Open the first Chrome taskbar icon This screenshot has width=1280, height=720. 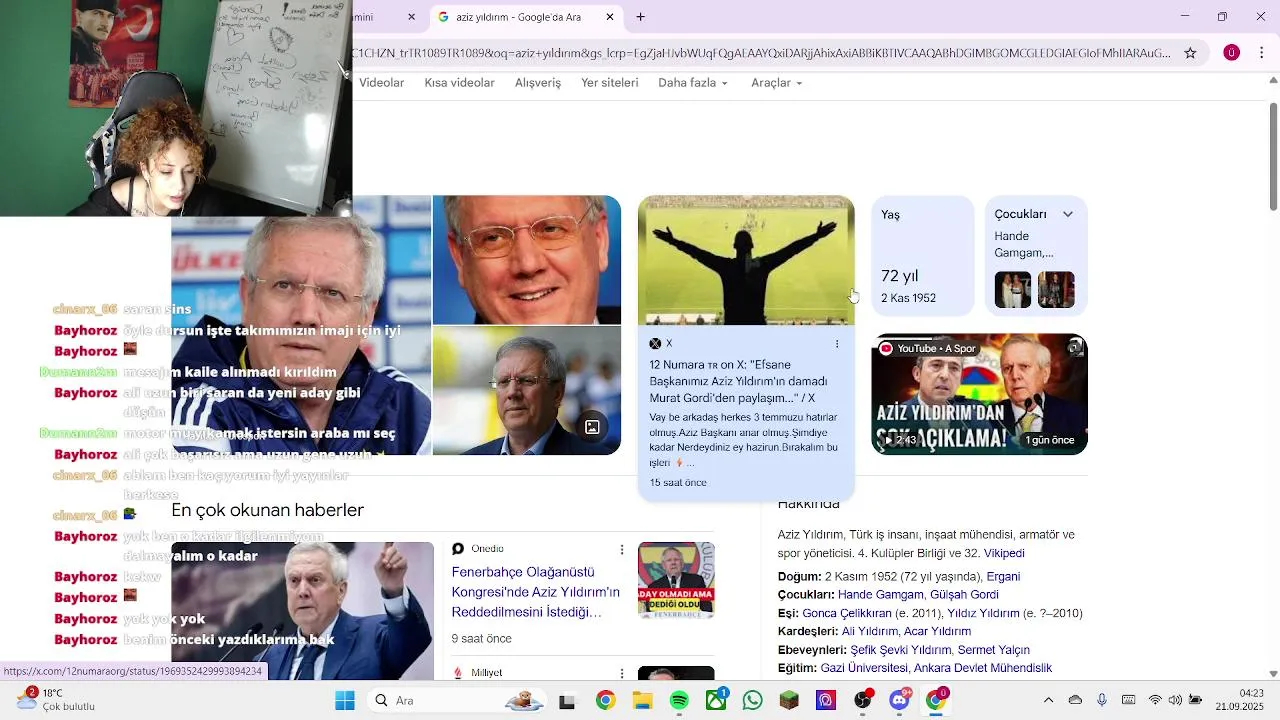(x=605, y=701)
